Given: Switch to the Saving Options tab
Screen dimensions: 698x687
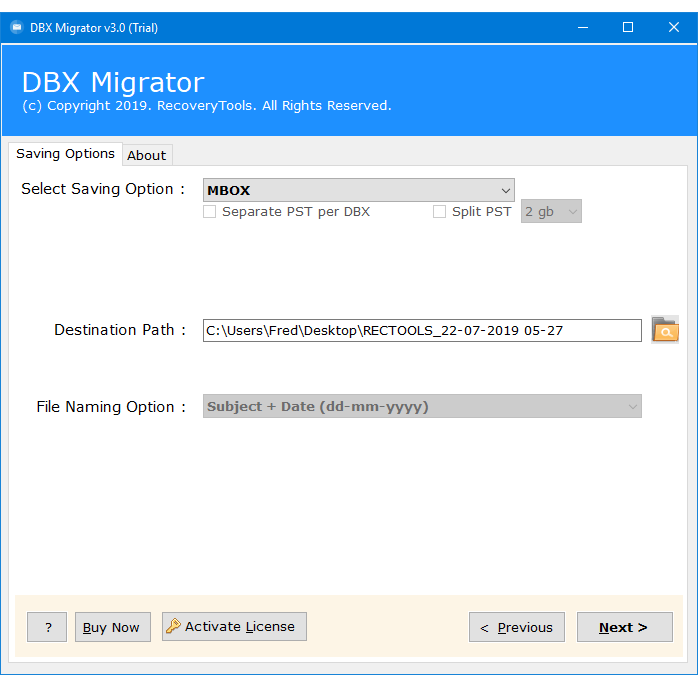Looking at the screenshot, I should (65, 154).
